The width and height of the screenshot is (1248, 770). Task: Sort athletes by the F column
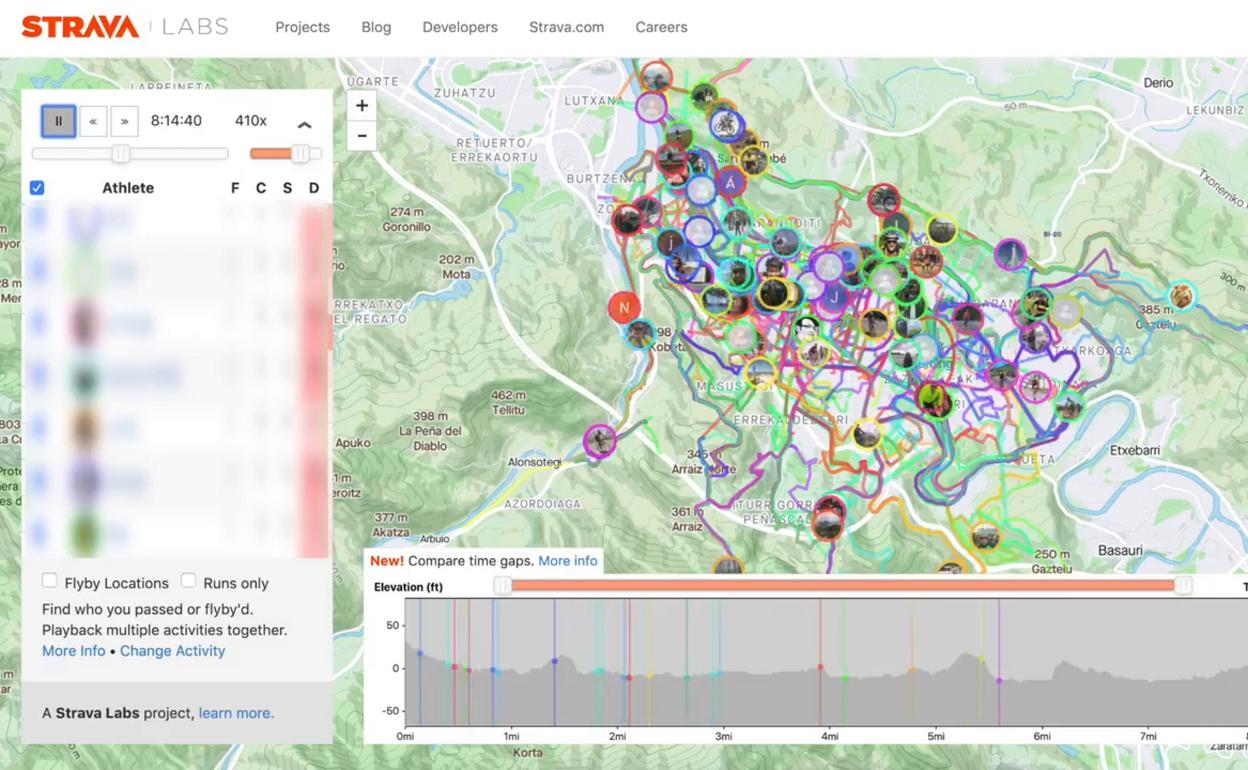coord(235,188)
